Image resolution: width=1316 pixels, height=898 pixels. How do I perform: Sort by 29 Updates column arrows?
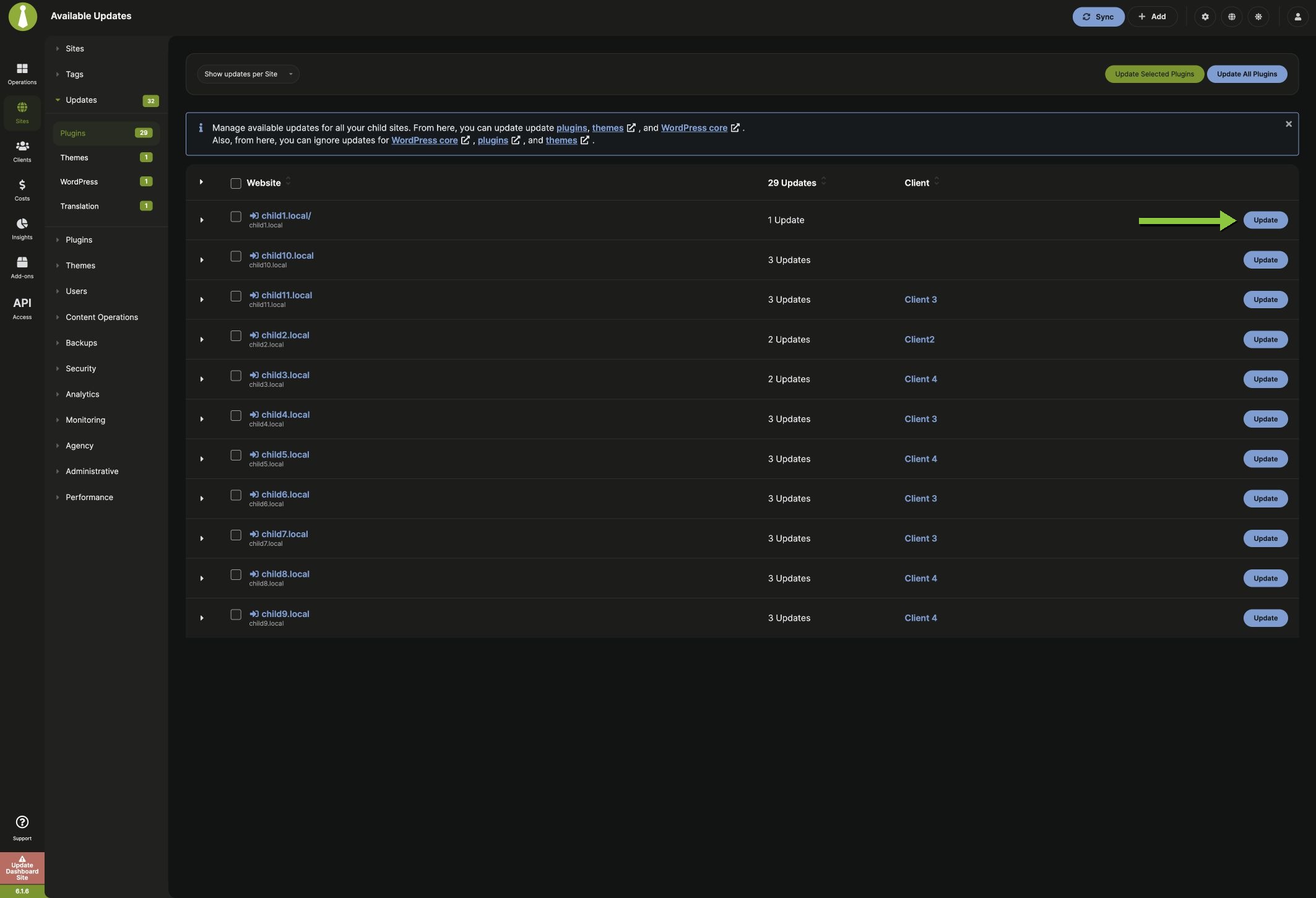pyautogui.click(x=823, y=182)
